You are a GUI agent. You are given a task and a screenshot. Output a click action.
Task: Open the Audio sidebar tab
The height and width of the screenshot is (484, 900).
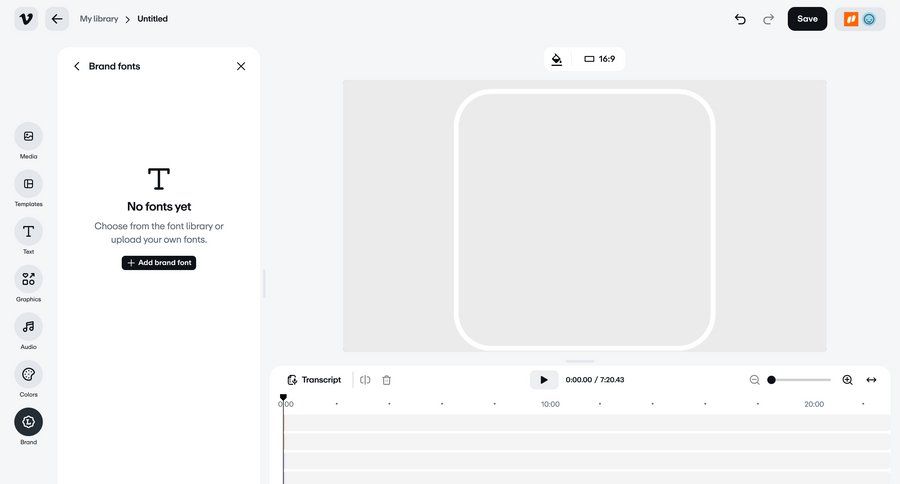pyautogui.click(x=28, y=332)
